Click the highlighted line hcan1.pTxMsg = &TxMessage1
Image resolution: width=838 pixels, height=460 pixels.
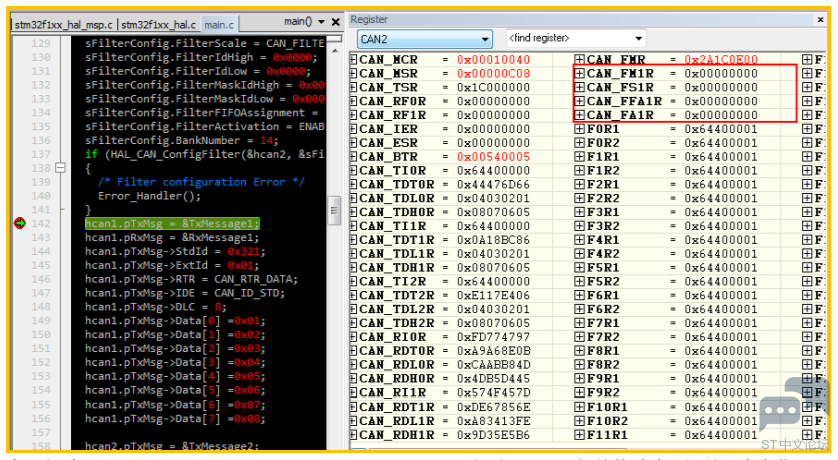click(x=172, y=223)
